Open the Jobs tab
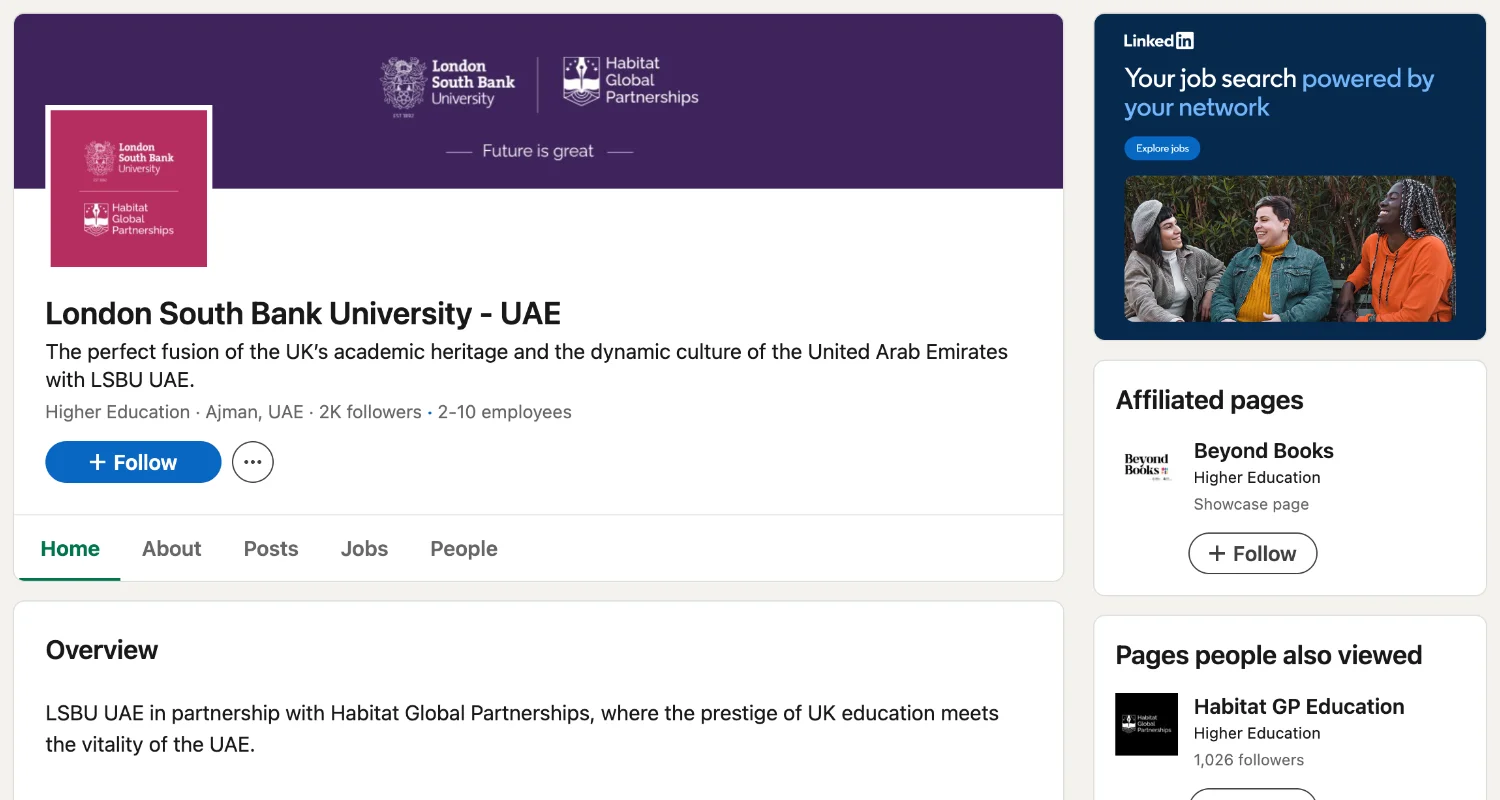 click(364, 548)
